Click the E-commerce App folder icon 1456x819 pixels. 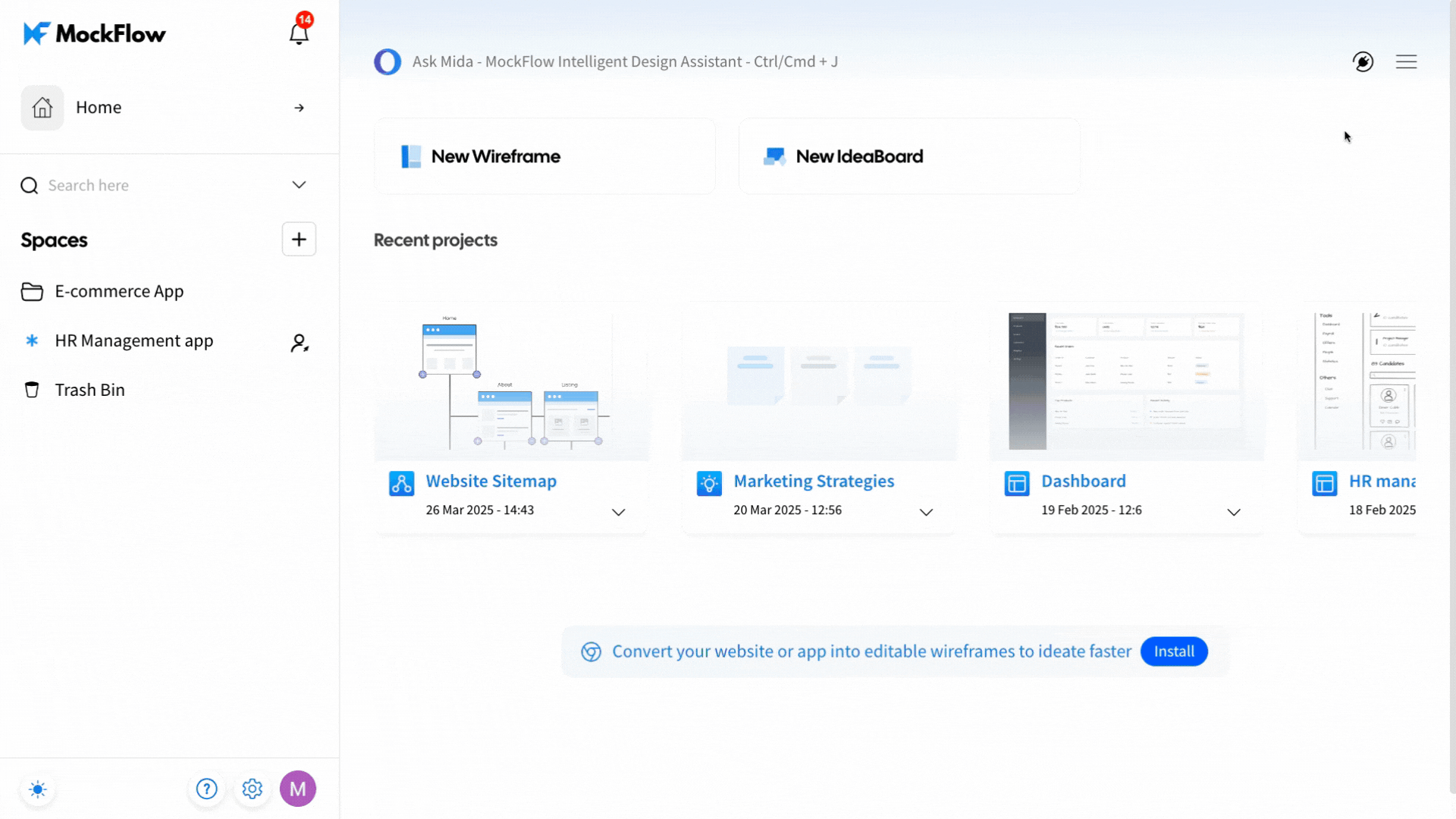click(x=32, y=291)
